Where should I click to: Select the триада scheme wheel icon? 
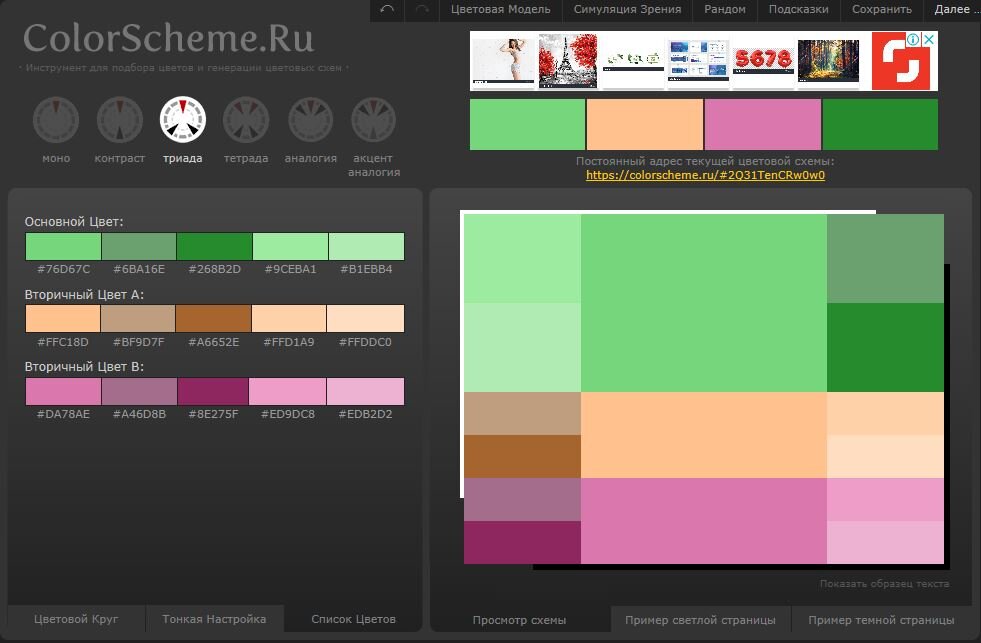click(183, 119)
